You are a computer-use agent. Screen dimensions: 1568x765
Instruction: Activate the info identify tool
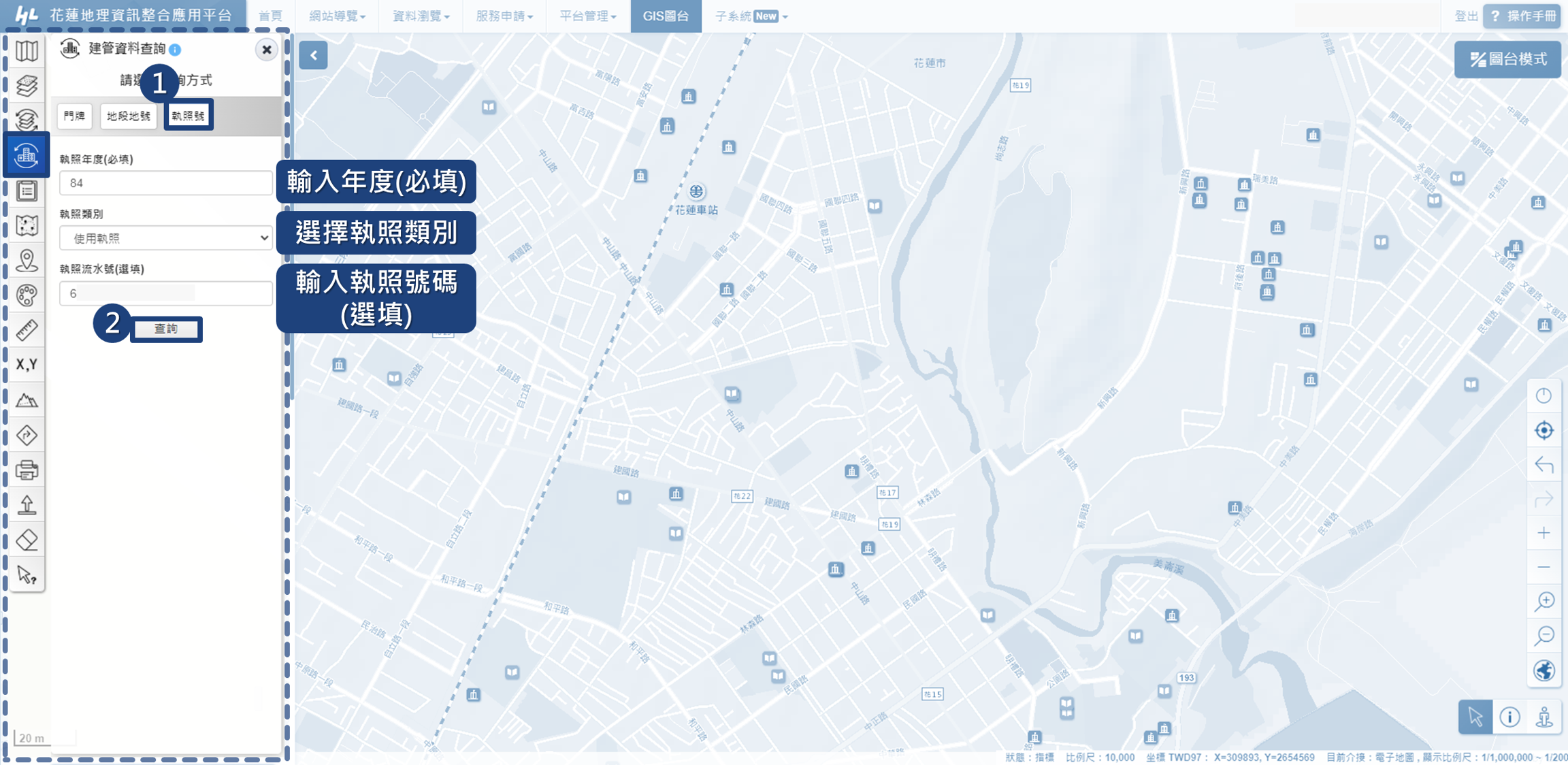[x=1509, y=717]
